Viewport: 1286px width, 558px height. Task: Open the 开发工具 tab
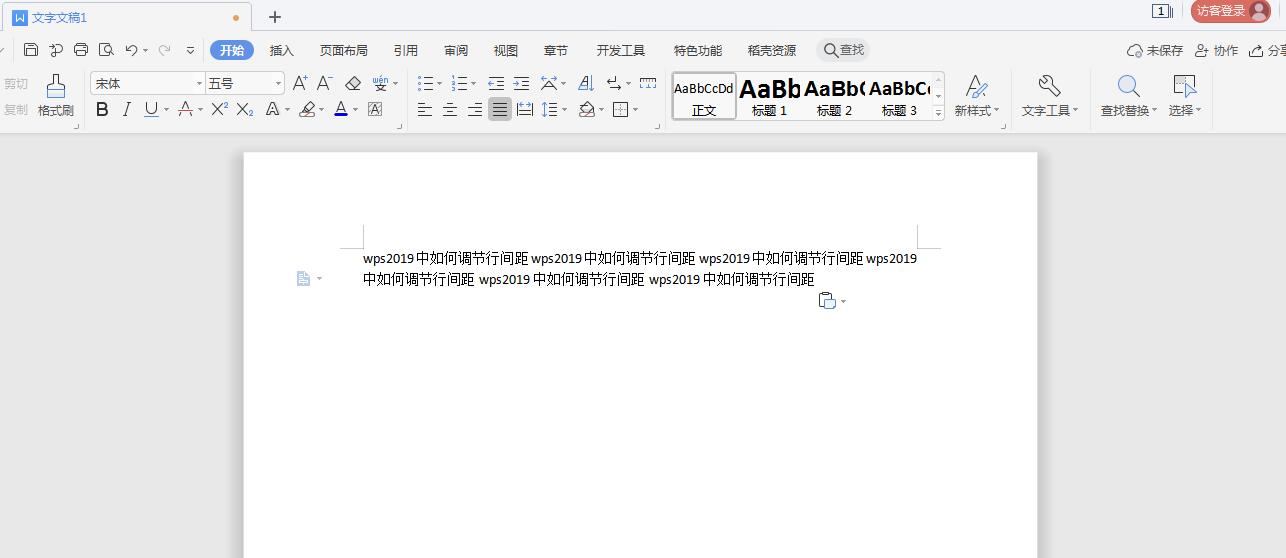[x=621, y=50]
